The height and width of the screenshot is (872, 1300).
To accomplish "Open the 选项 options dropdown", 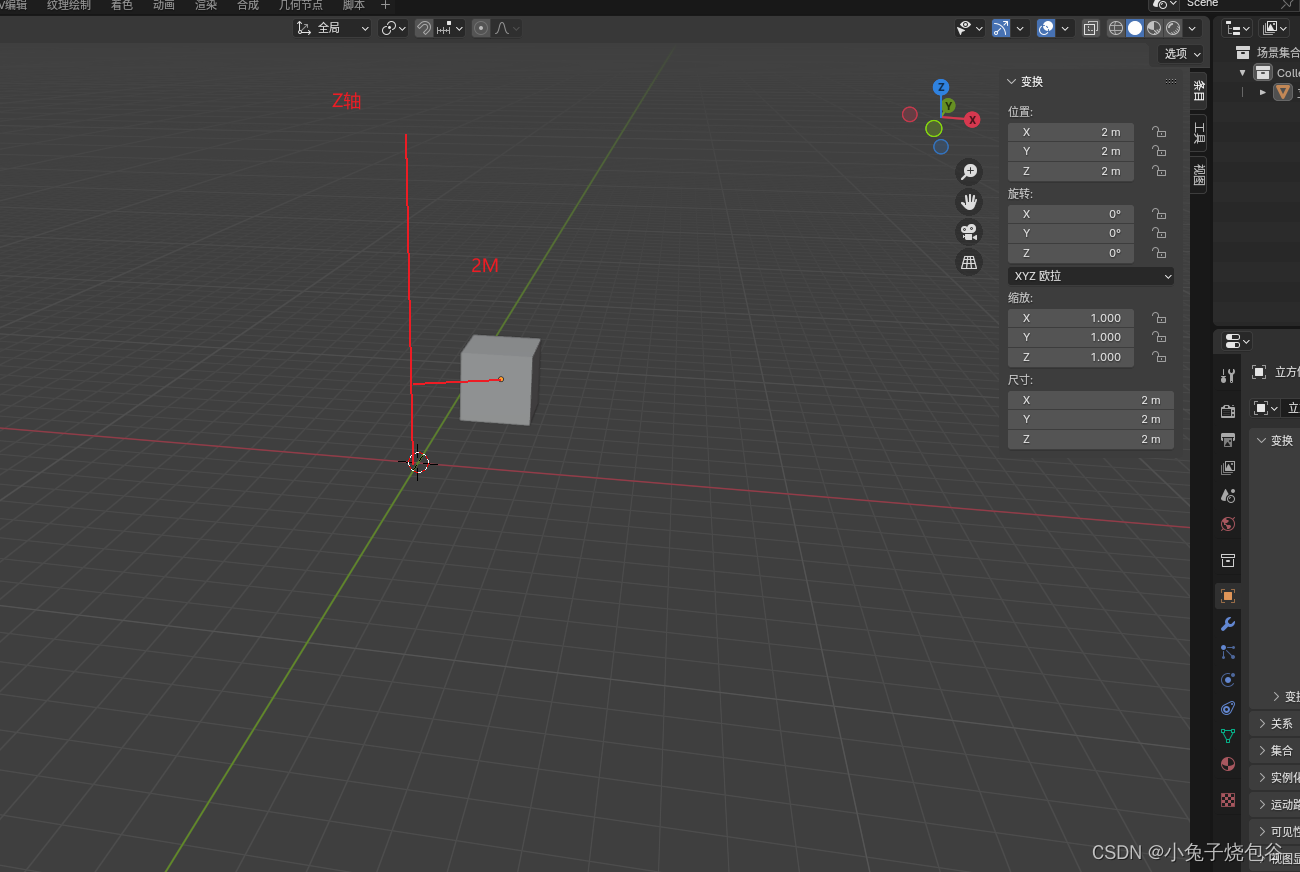I will click(1181, 54).
